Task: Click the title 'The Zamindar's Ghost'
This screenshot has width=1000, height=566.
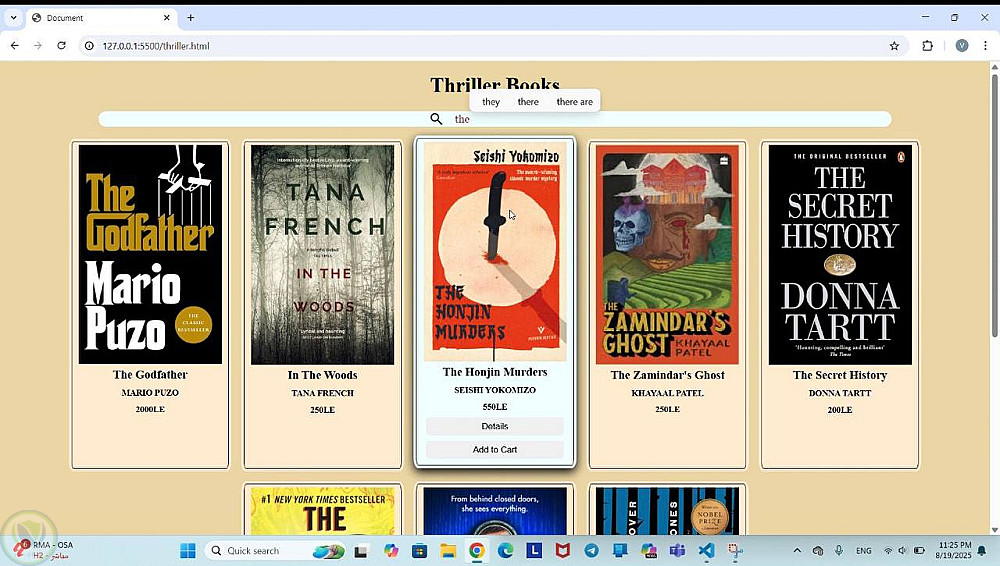Action: (x=667, y=375)
